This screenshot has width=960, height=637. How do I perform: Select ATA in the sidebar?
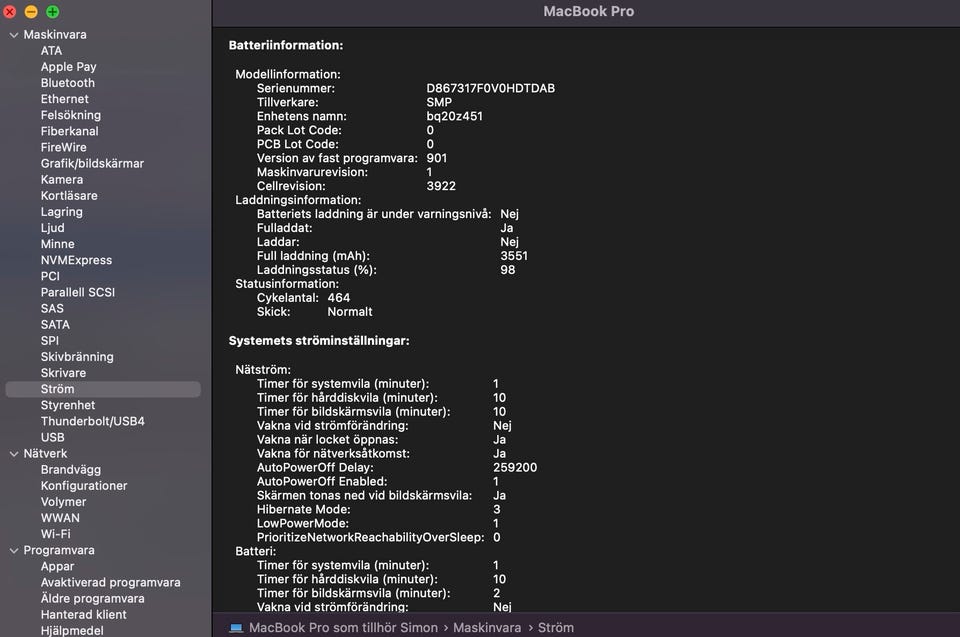tap(51, 51)
